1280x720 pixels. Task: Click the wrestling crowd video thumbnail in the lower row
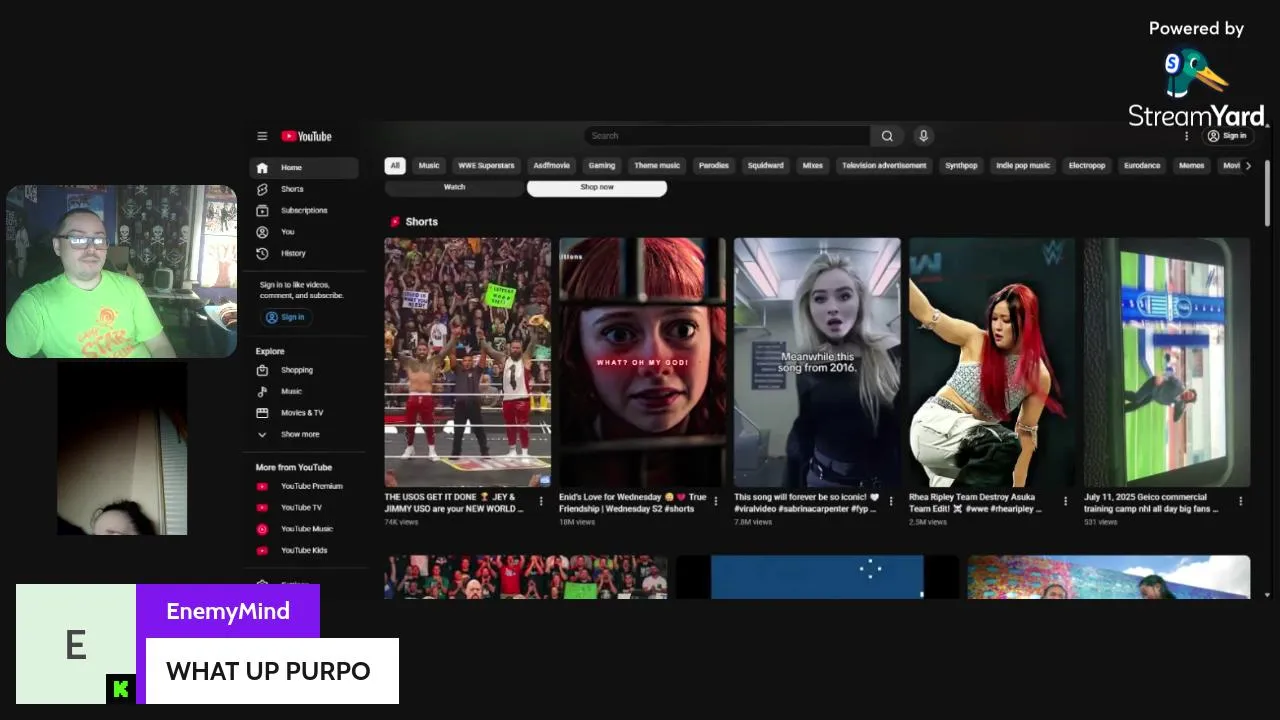tap(526, 577)
